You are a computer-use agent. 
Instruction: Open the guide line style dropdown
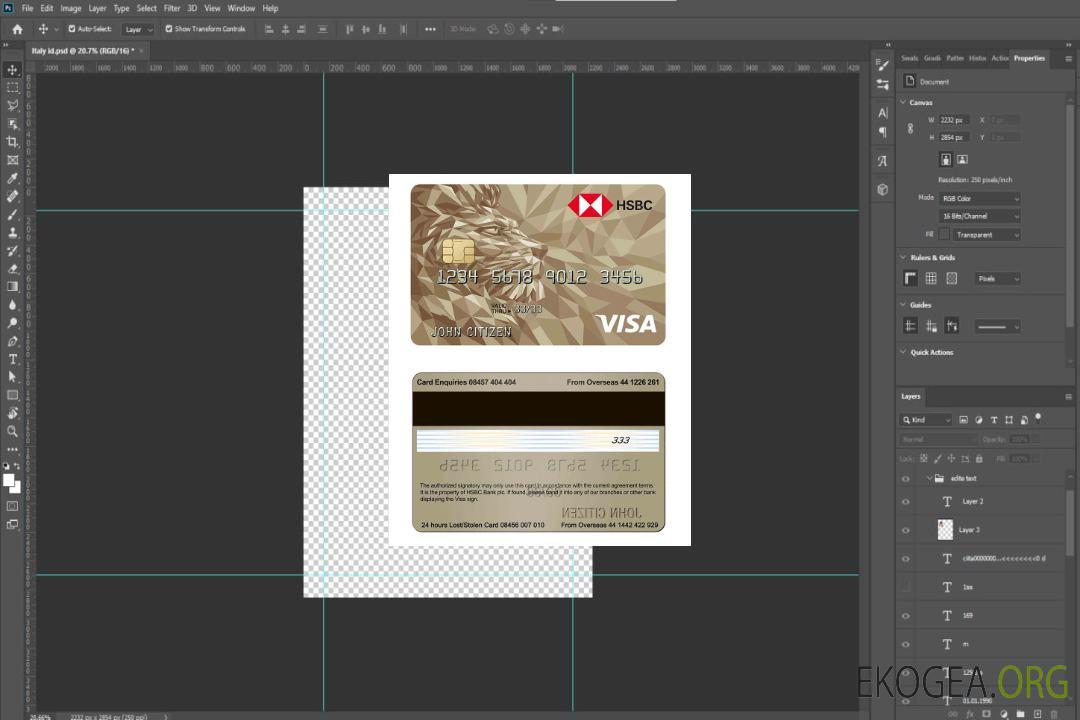point(997,327)
